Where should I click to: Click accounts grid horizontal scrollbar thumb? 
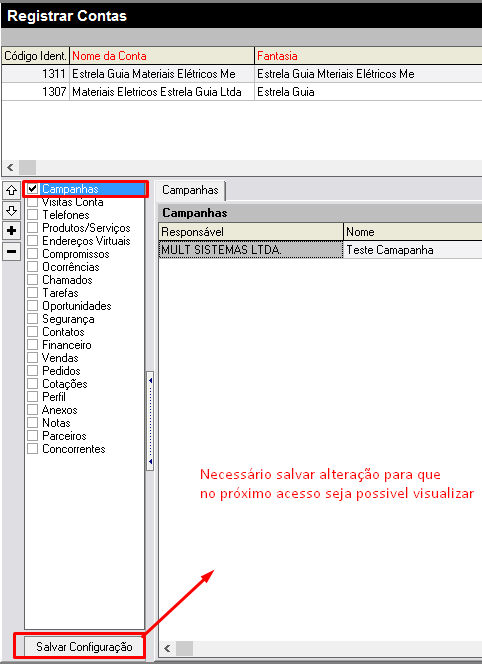(x=28, y=167)
